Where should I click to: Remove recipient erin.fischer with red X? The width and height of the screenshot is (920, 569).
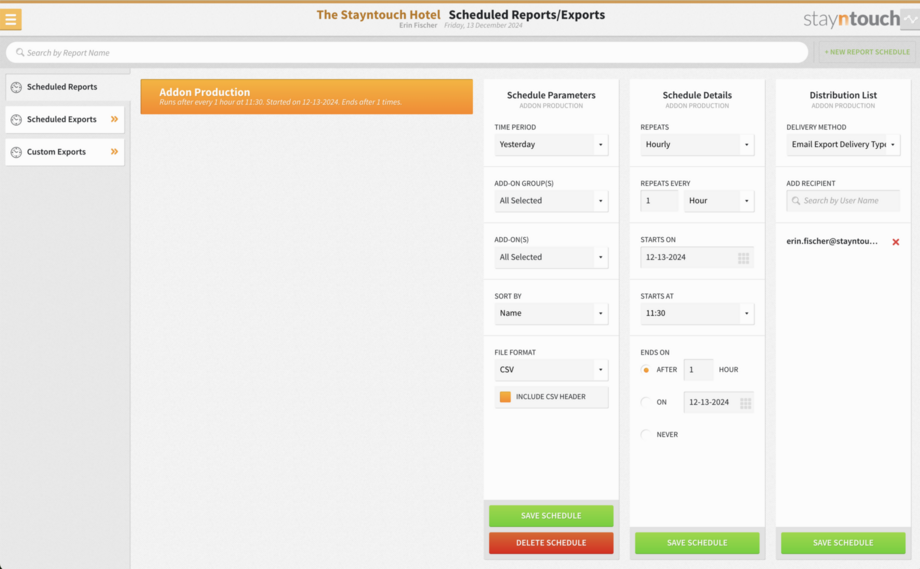click(x=896, y=242)
